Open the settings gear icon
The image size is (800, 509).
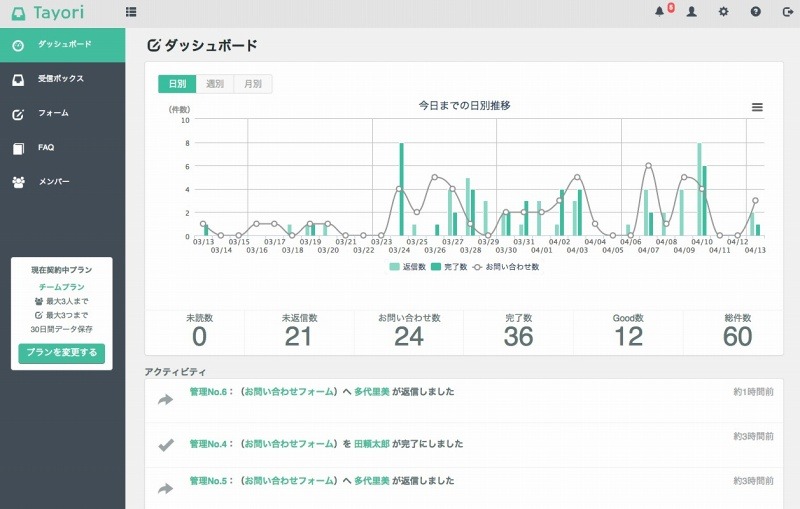(x=723, y=11)
